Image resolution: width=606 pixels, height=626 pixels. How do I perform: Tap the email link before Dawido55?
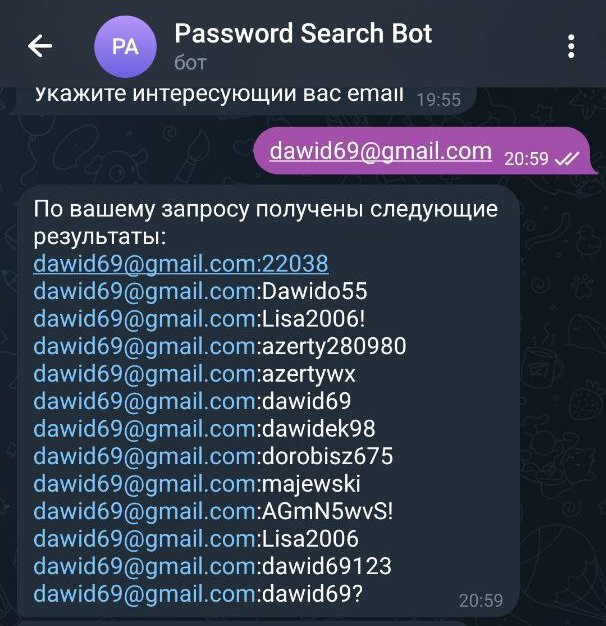pyautogui.click(x=145, y=291)
